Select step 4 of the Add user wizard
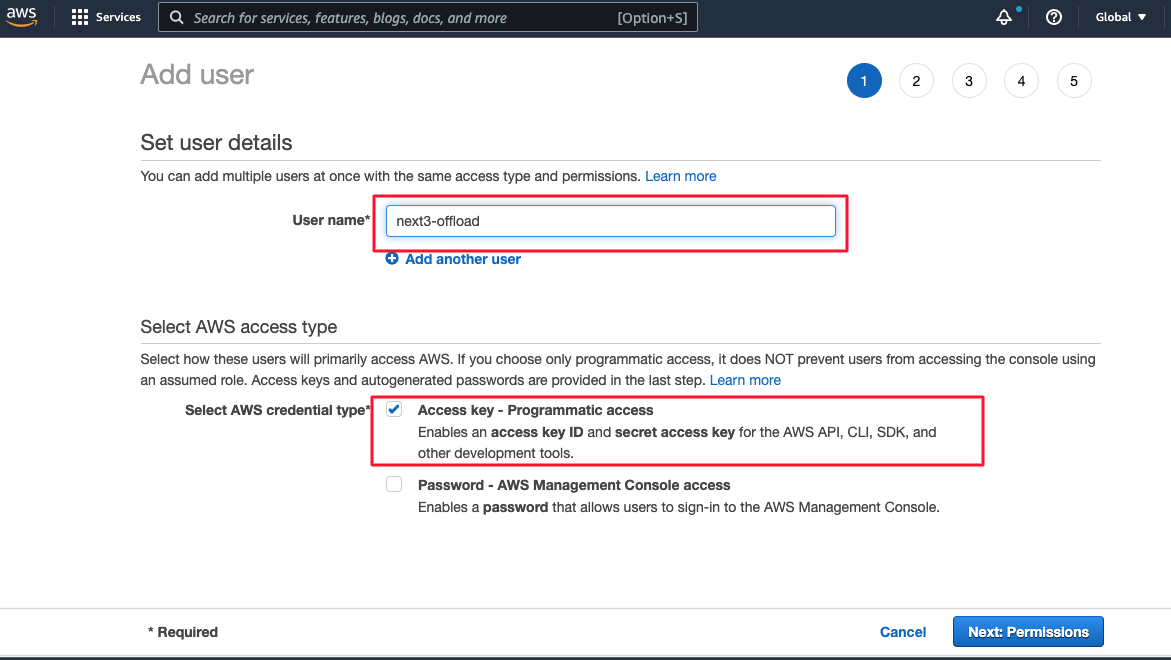This screenshot has width=1171, height=660. [1021, 80]
